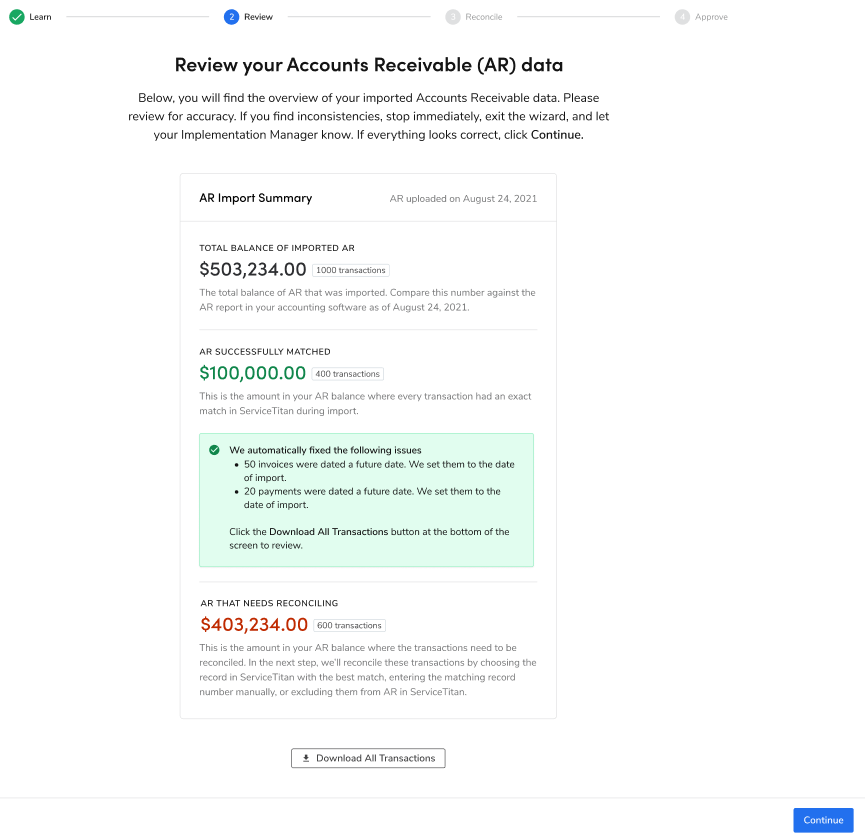This screenshot has height=838, width=865.
Task: Click the 1000 transactions badge
Action: click(x=351, y=270)
